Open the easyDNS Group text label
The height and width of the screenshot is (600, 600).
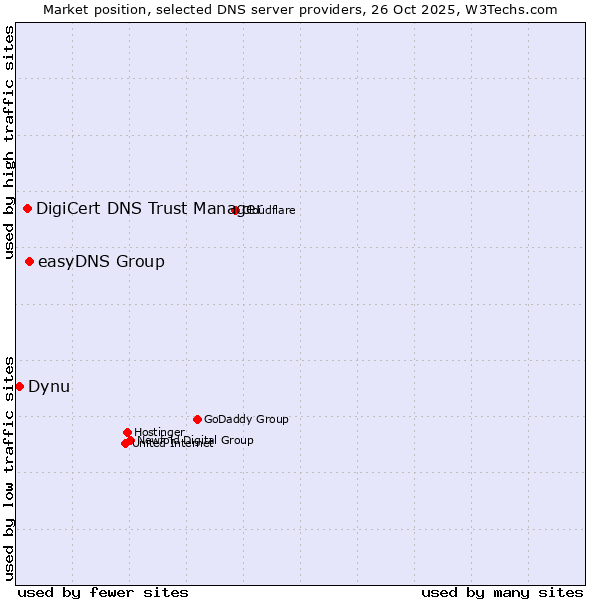(101, 262)
